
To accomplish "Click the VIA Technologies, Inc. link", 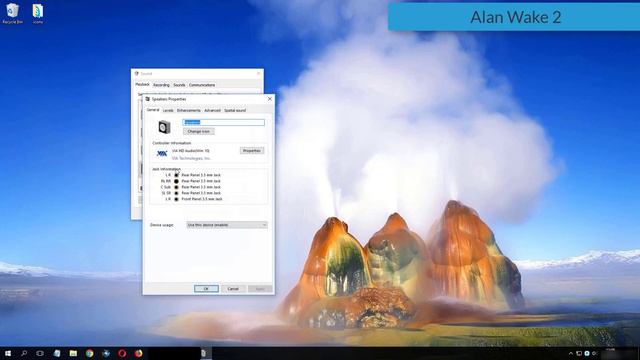I will [x=191, y=158].
